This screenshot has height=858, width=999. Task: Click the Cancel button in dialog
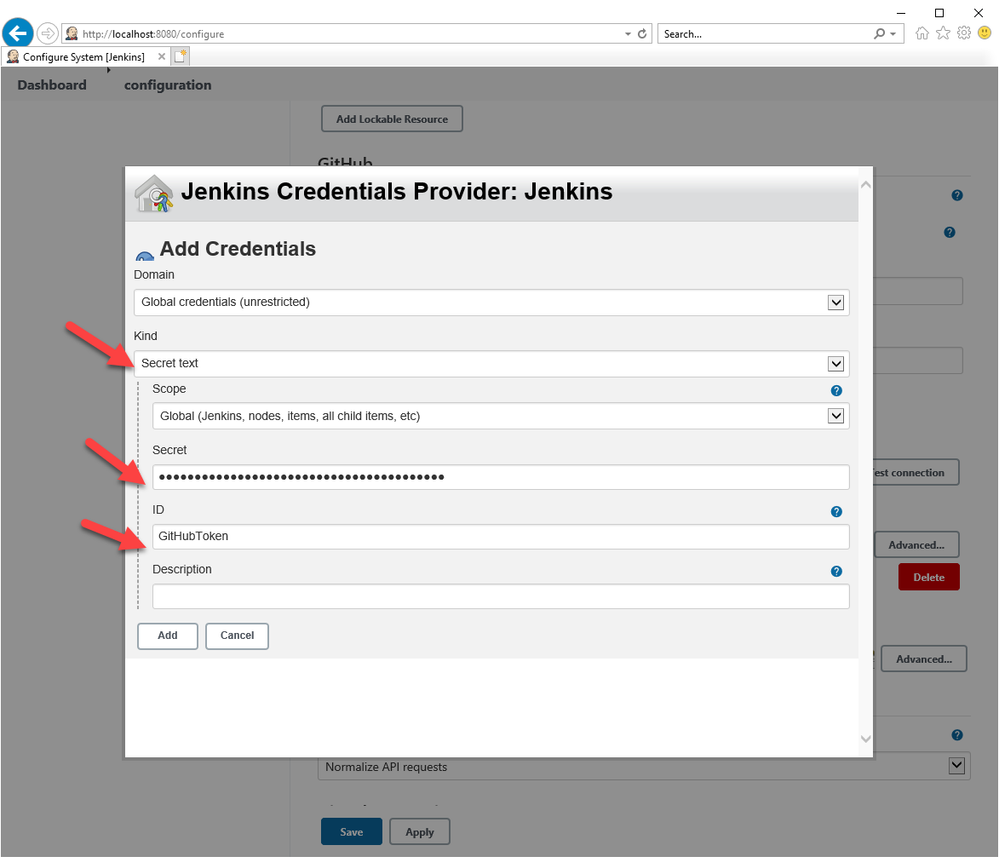tap(237, 636)
